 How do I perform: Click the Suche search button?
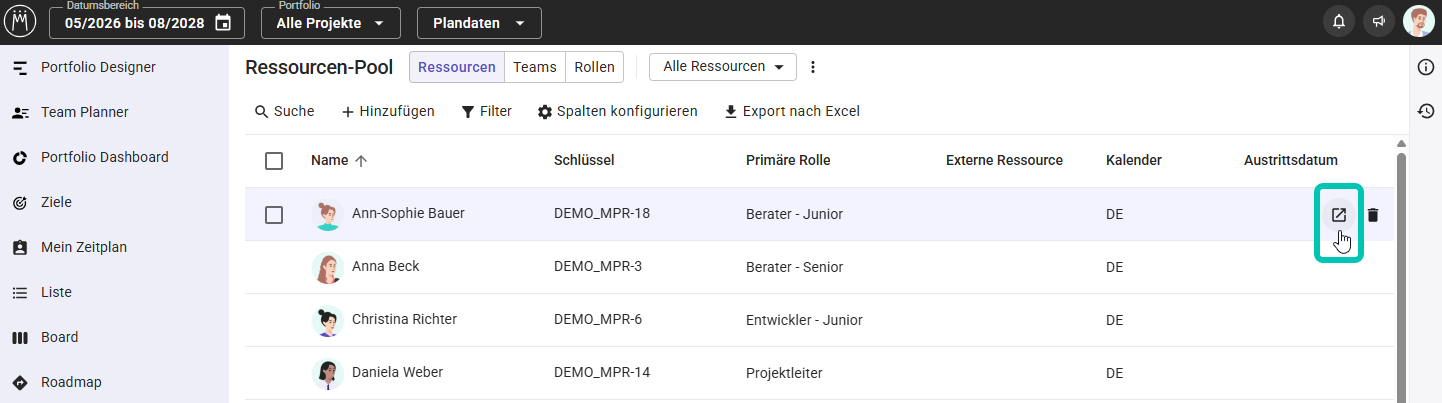pos(285,111)
